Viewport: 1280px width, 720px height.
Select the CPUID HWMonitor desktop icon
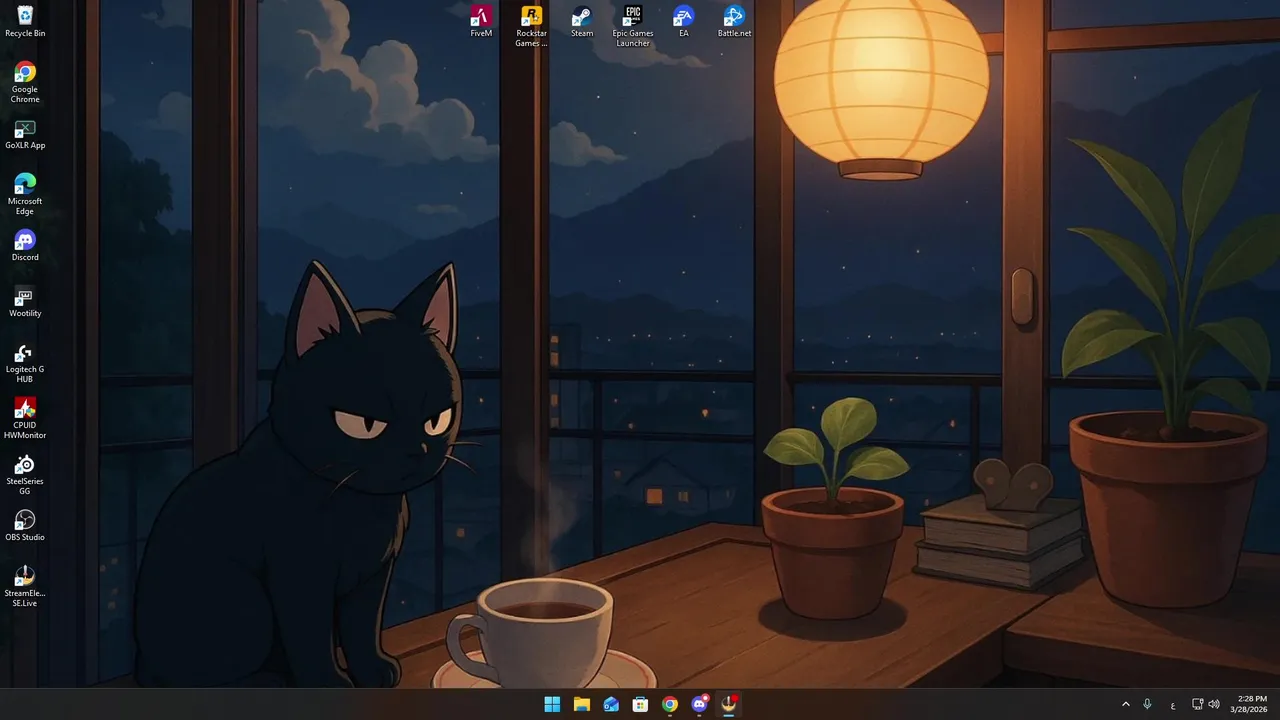coord(25,419)
